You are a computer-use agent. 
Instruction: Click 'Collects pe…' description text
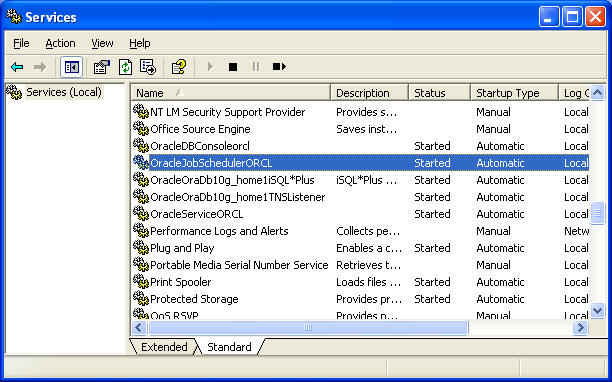tap(368, 231)
